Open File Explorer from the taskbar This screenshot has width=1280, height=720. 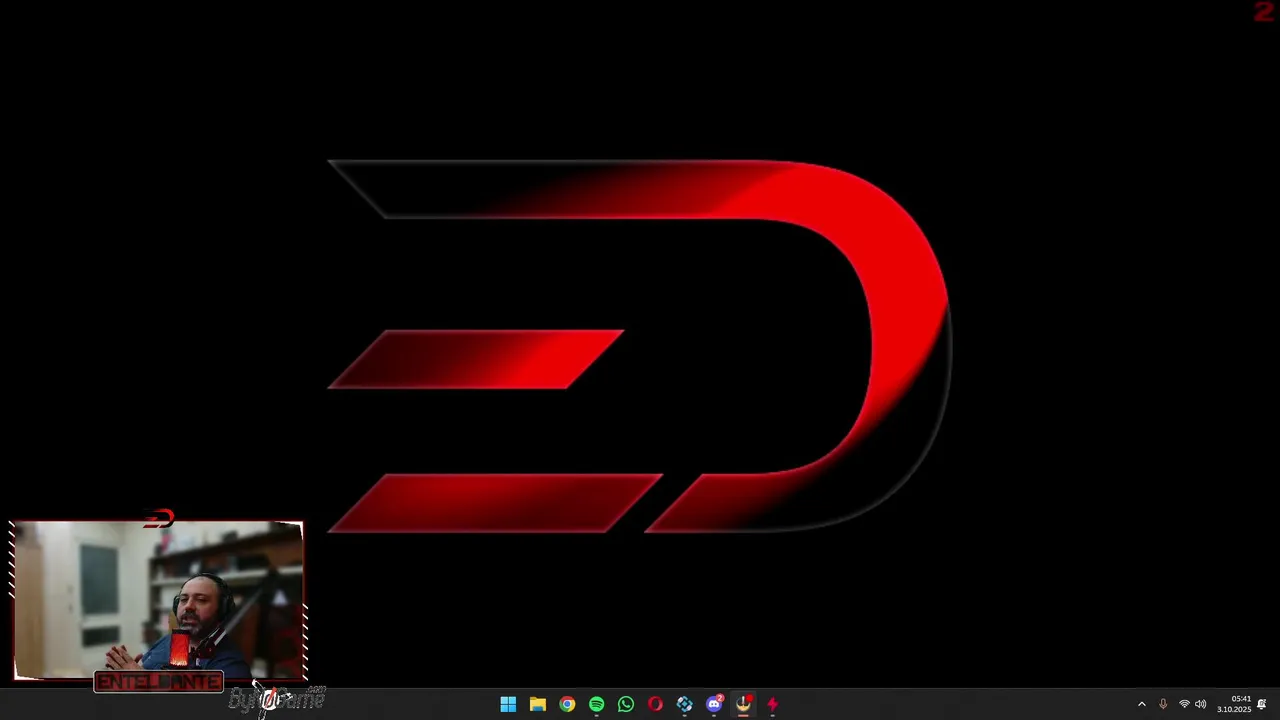(x=537, y=704)
